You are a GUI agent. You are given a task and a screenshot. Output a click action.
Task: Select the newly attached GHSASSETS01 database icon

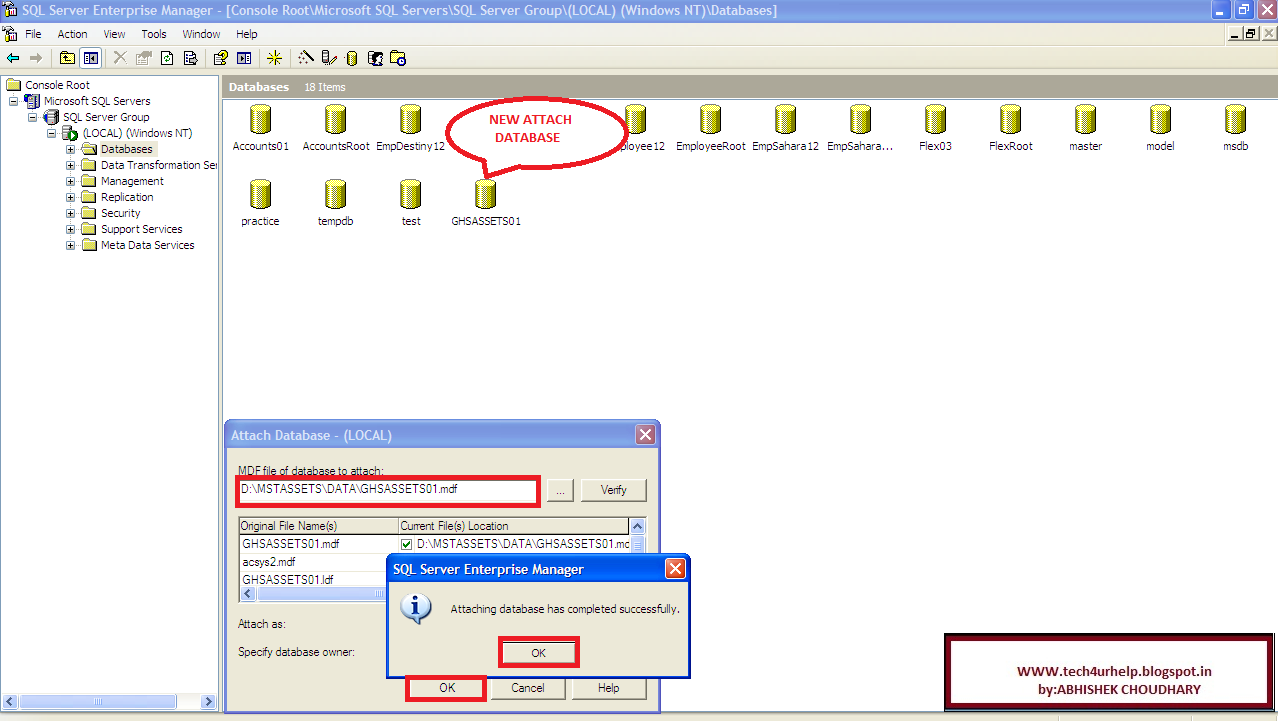[x=485, y=195]
